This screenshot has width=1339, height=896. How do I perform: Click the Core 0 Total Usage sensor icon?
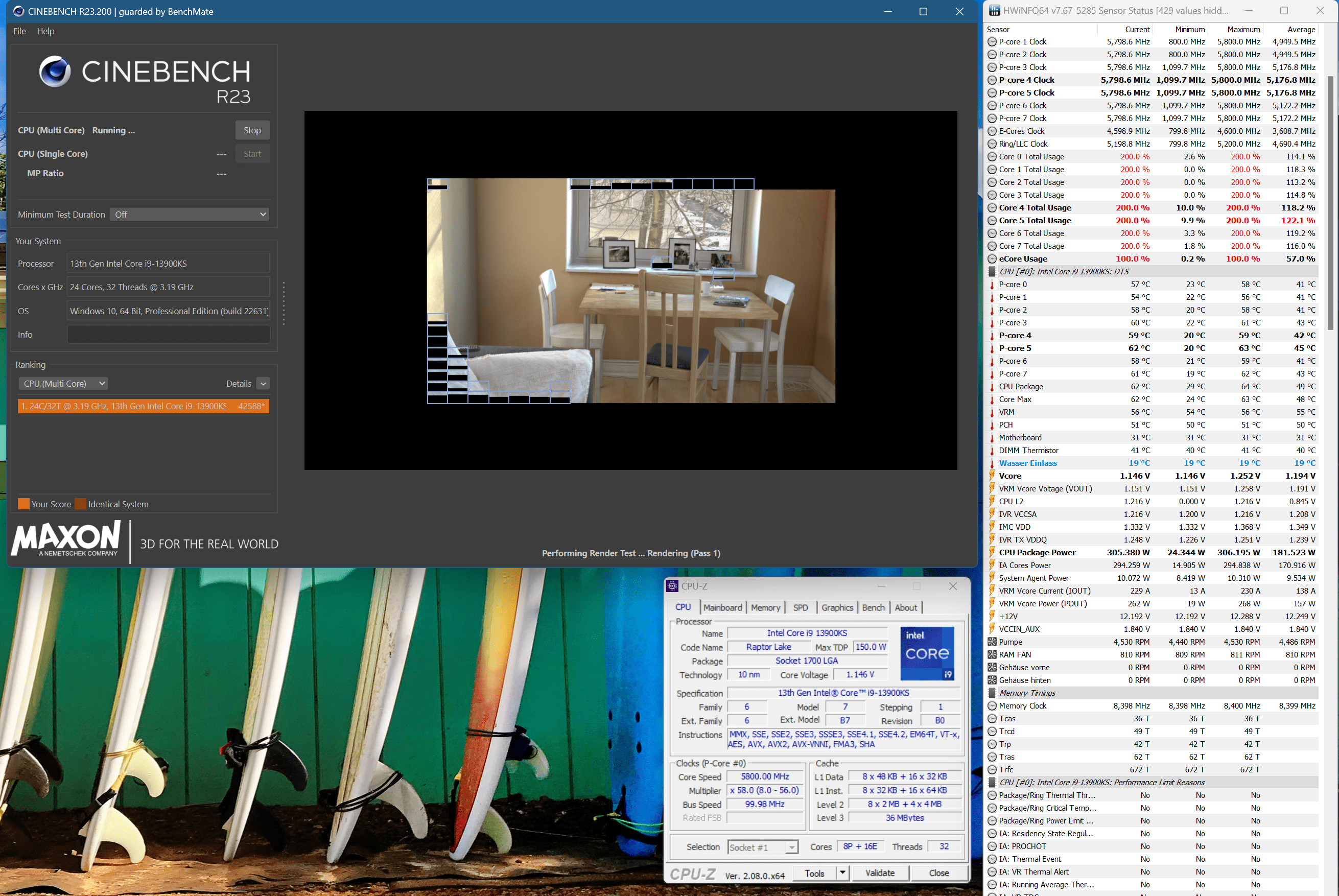click(992, 157)
